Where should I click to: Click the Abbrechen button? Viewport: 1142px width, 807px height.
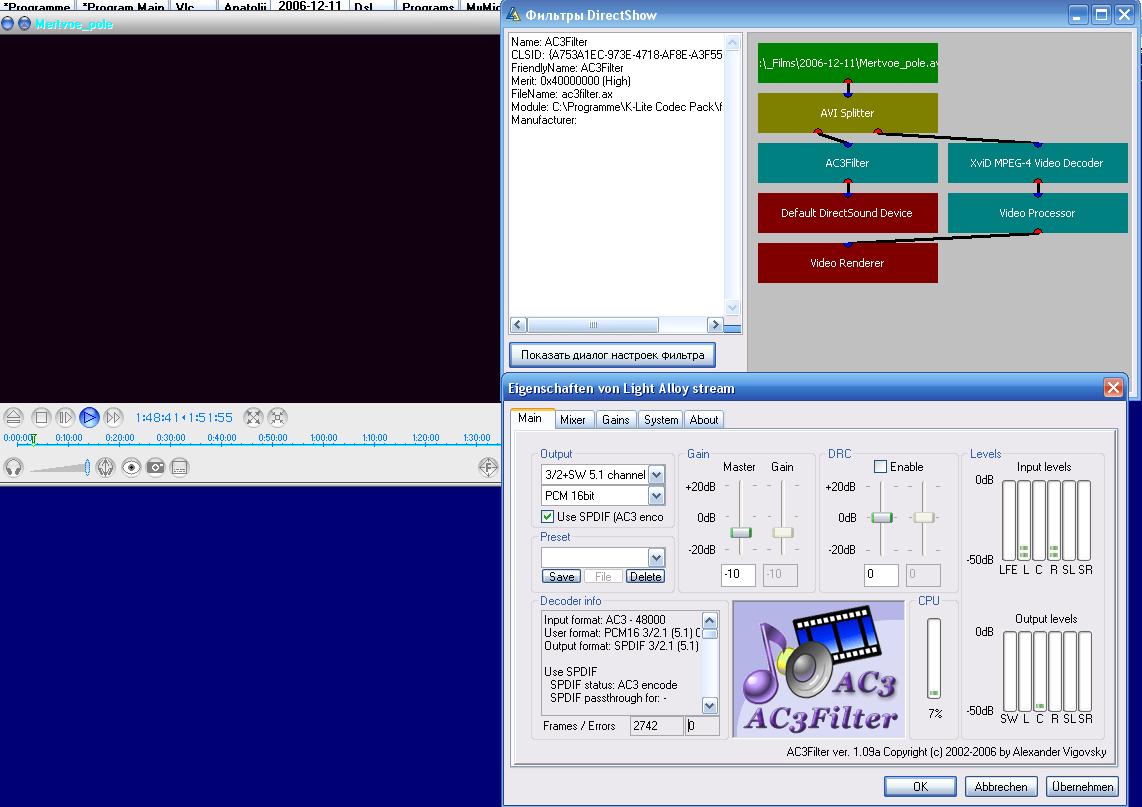(x=1001, y=787)
